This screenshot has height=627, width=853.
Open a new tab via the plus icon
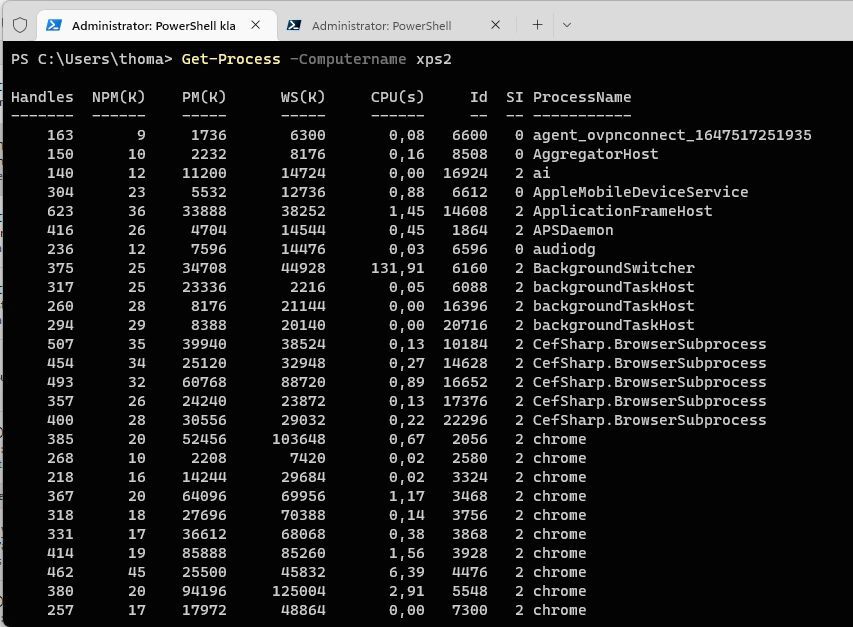538,24
